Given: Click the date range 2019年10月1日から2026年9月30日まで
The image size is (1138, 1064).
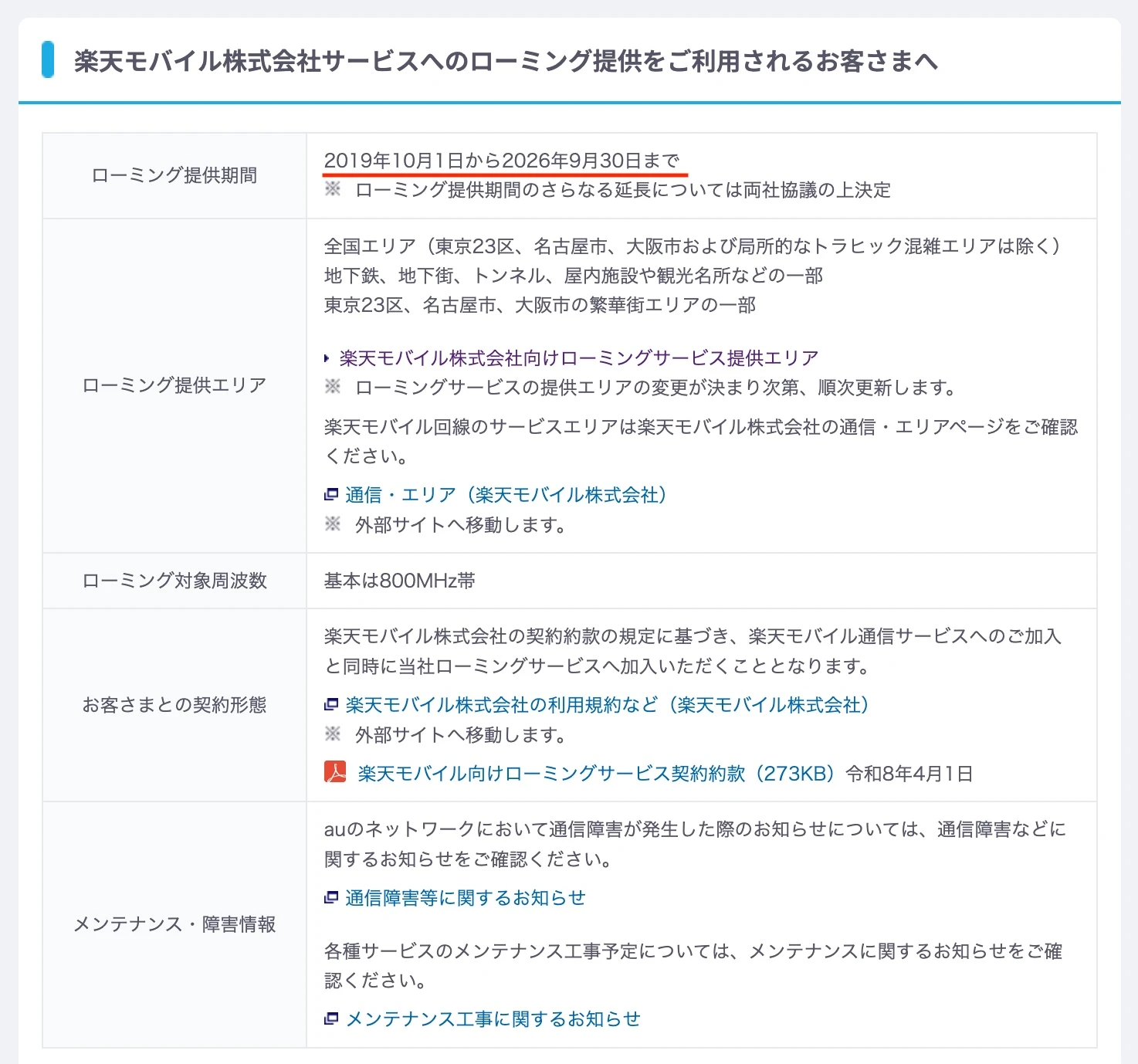Looking at the screenshot, I should 502,161.
